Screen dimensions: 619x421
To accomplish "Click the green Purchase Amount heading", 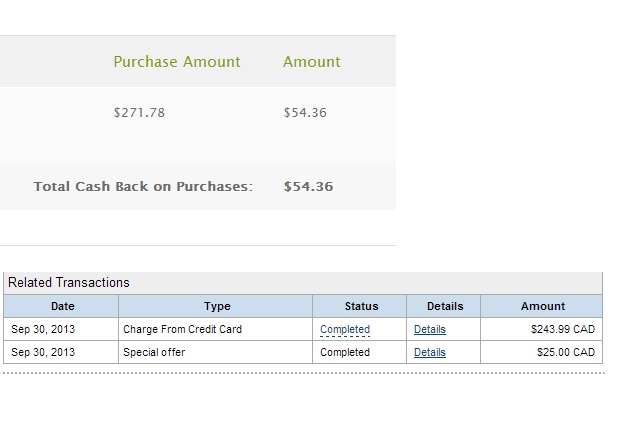I will [176, 62].
